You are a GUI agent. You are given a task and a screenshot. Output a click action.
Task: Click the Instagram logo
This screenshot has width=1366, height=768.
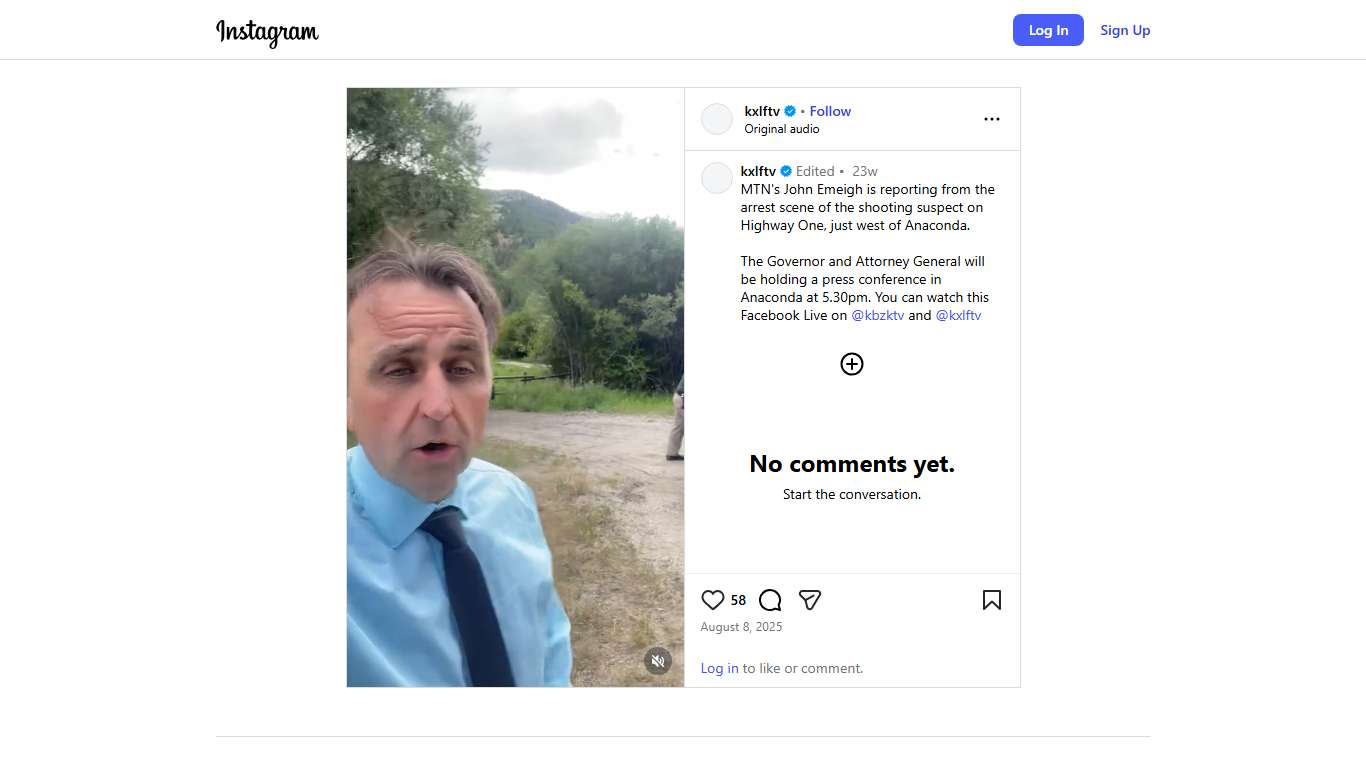point(267,31)
